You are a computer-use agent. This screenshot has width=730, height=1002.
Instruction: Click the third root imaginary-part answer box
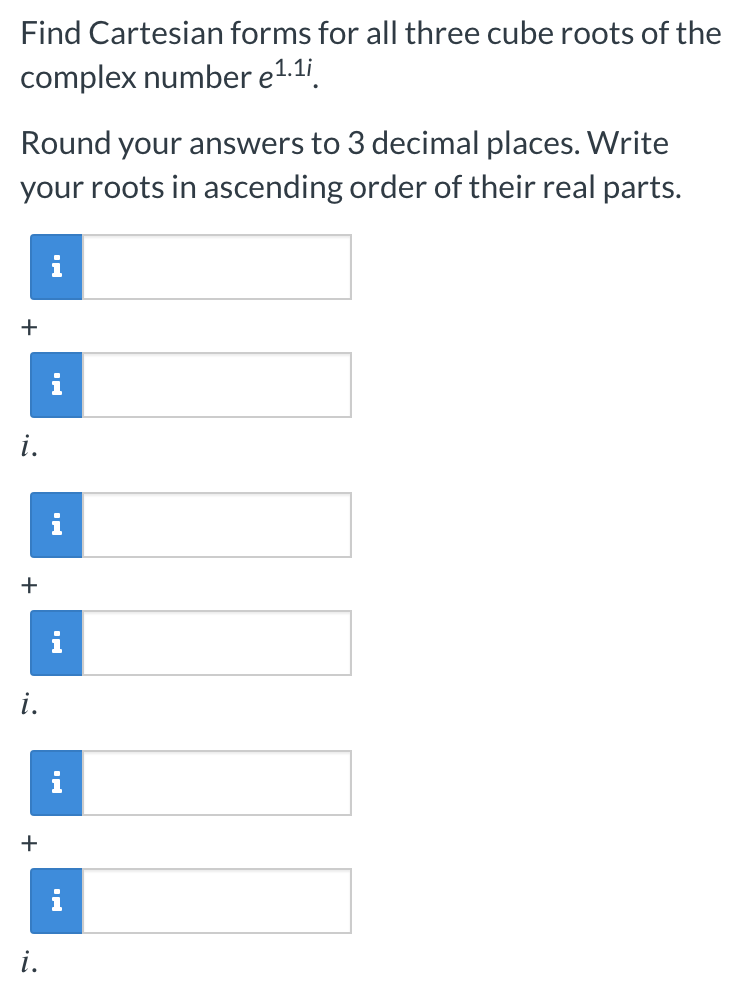215,900
